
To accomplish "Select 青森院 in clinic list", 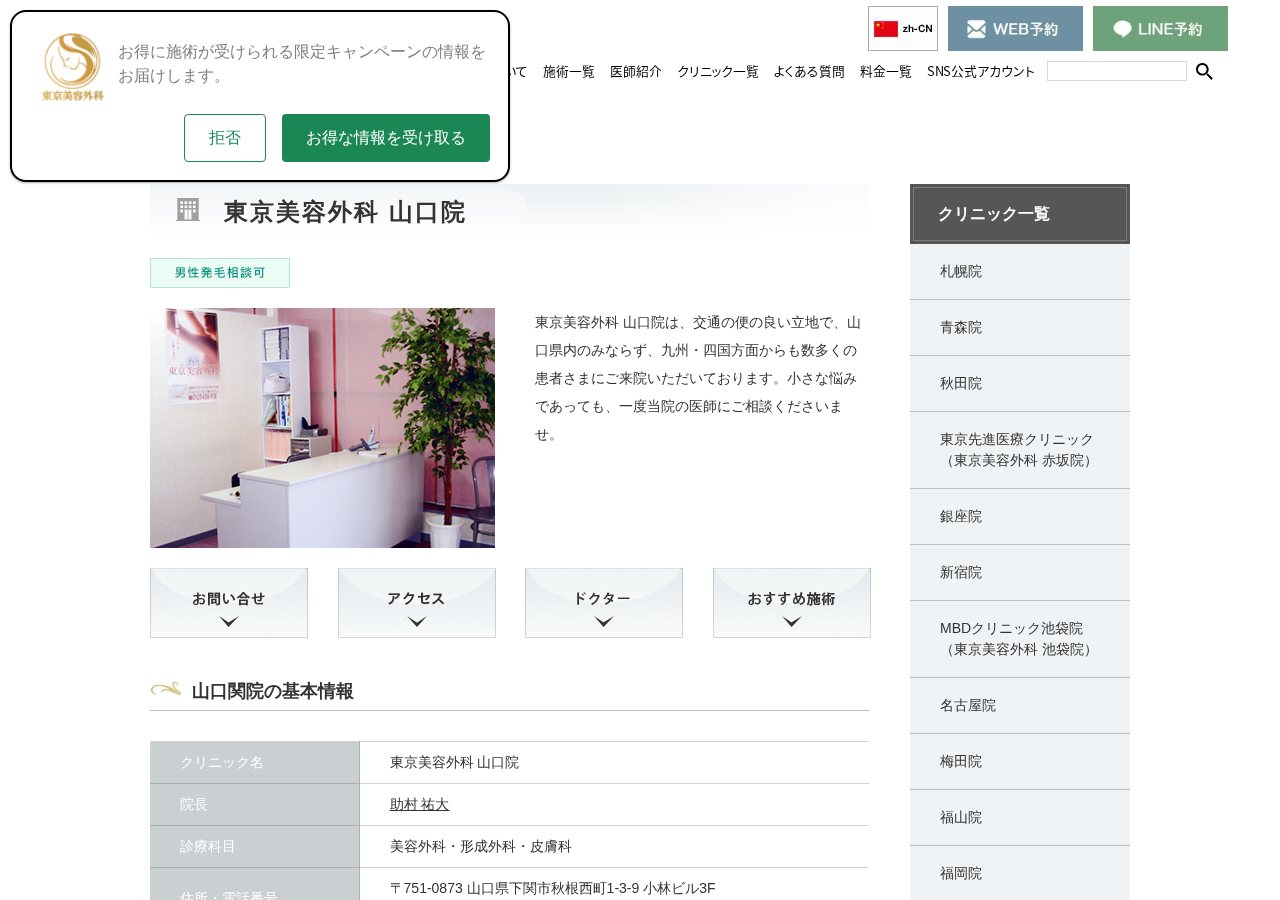I will click(1020, 328).
